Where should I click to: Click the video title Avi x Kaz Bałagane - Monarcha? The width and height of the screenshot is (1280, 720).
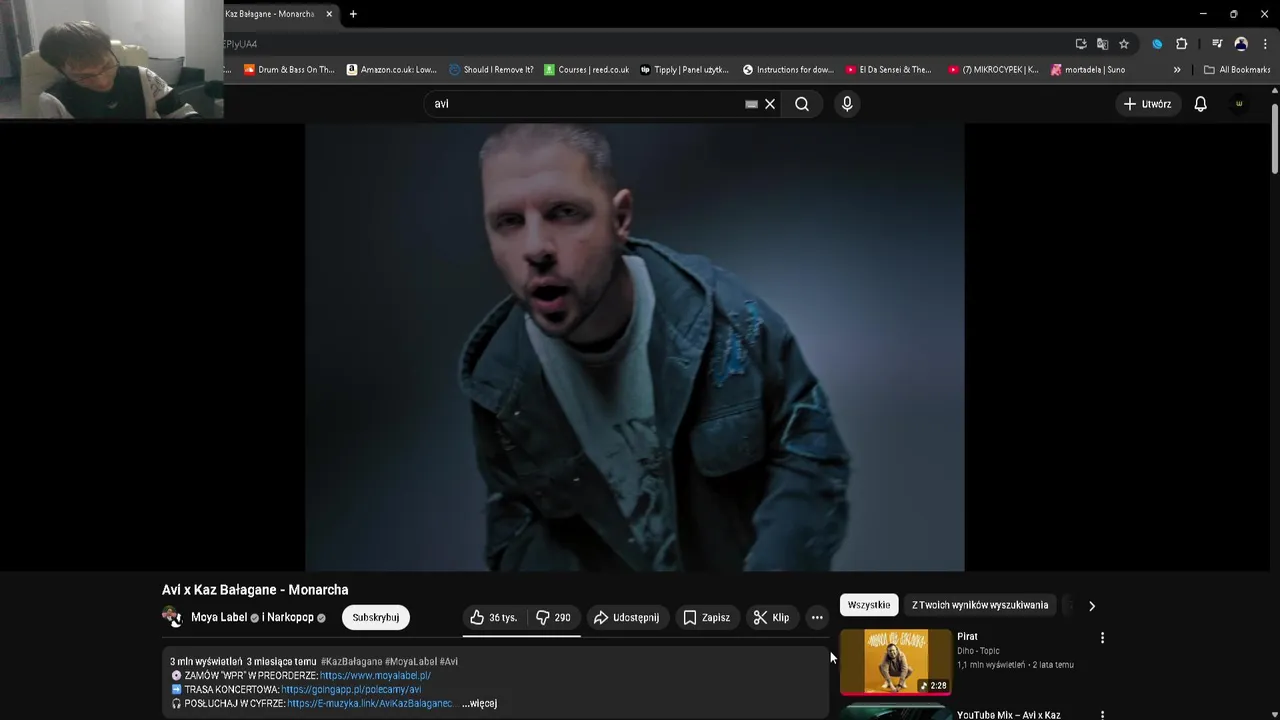[255, 590]
